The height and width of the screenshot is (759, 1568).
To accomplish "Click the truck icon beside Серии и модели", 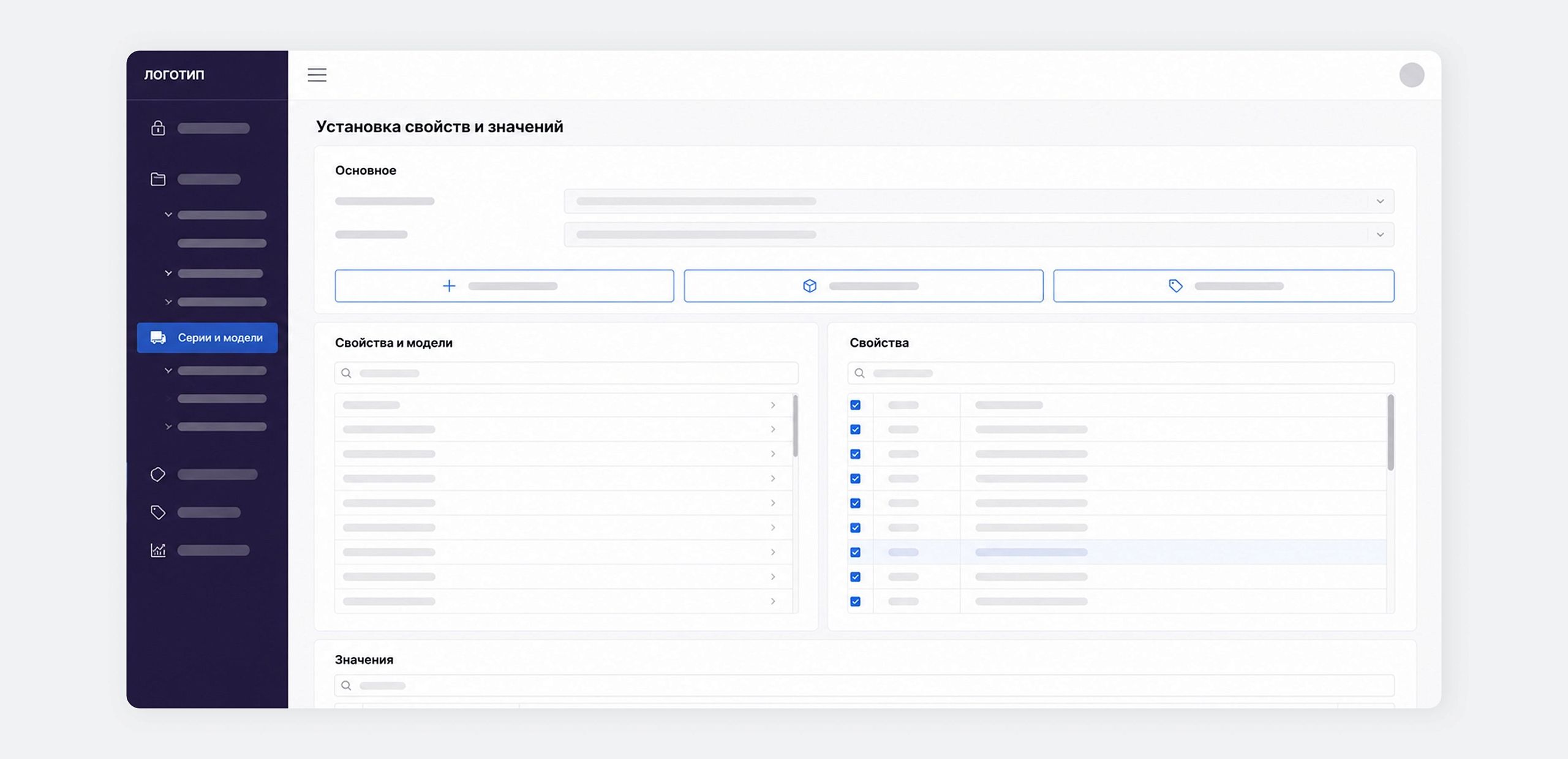I will tap(158, 338).
